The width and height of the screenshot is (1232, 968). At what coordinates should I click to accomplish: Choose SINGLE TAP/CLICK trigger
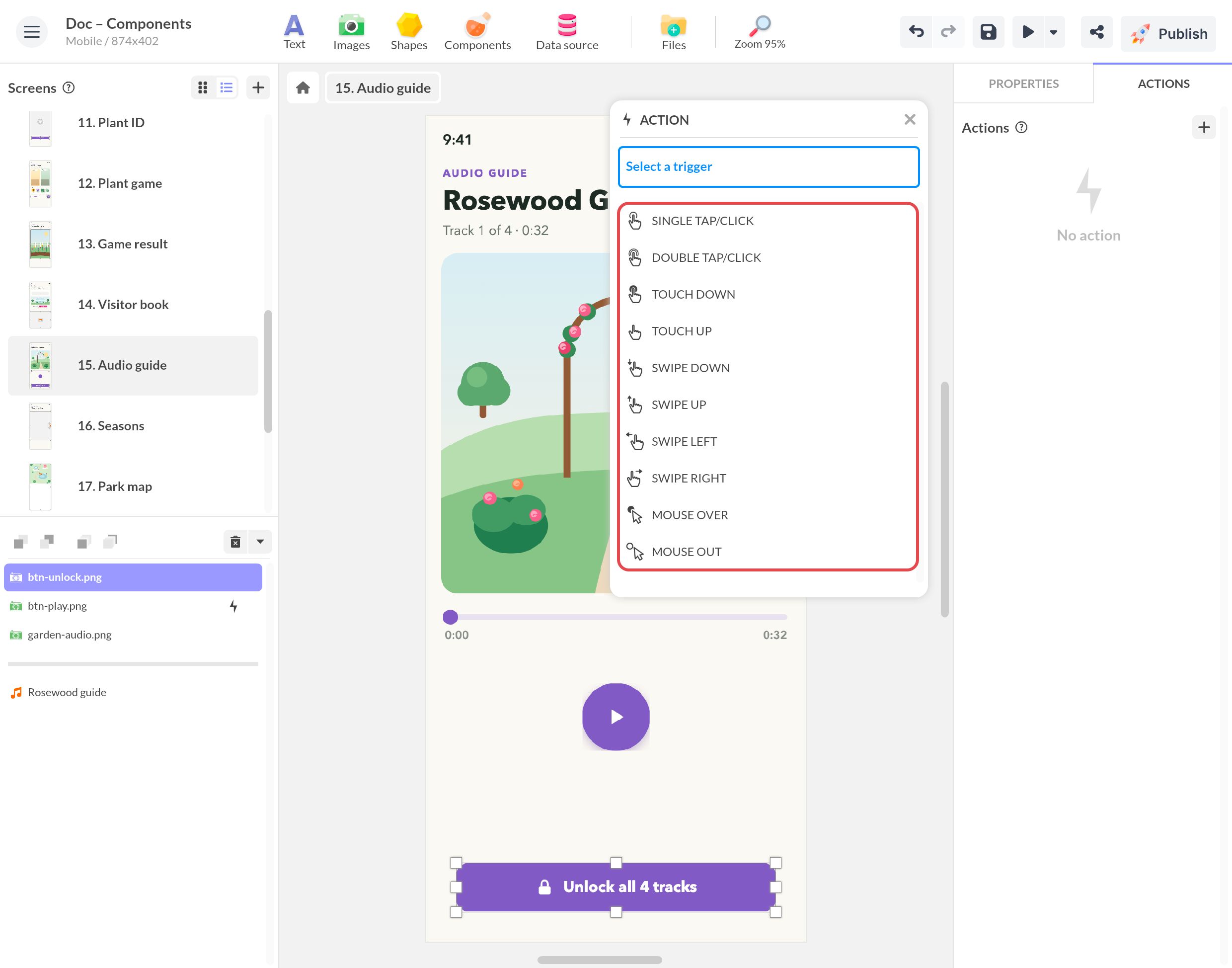pos(769,221)
